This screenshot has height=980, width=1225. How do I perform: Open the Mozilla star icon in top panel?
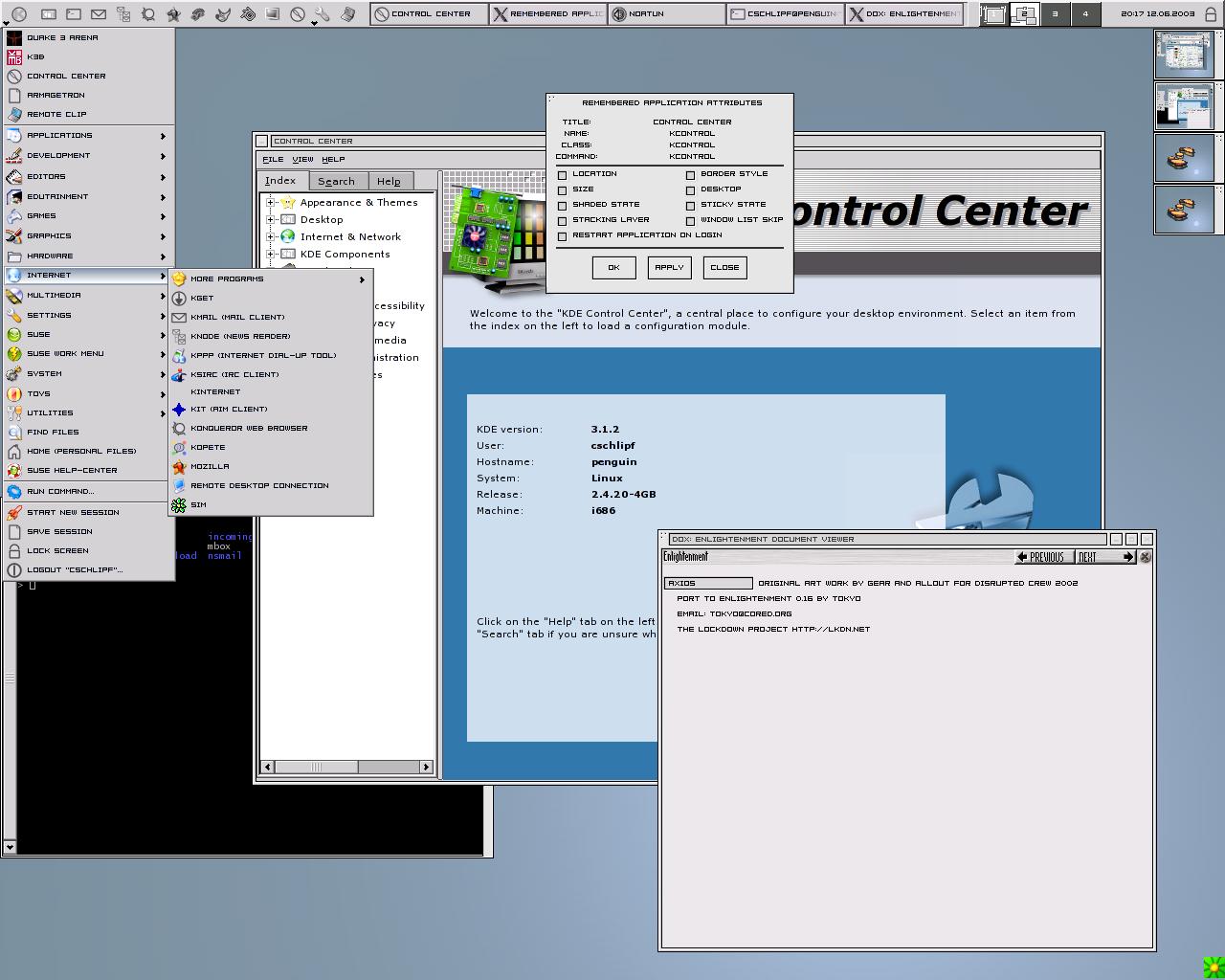tap(173, 14)
